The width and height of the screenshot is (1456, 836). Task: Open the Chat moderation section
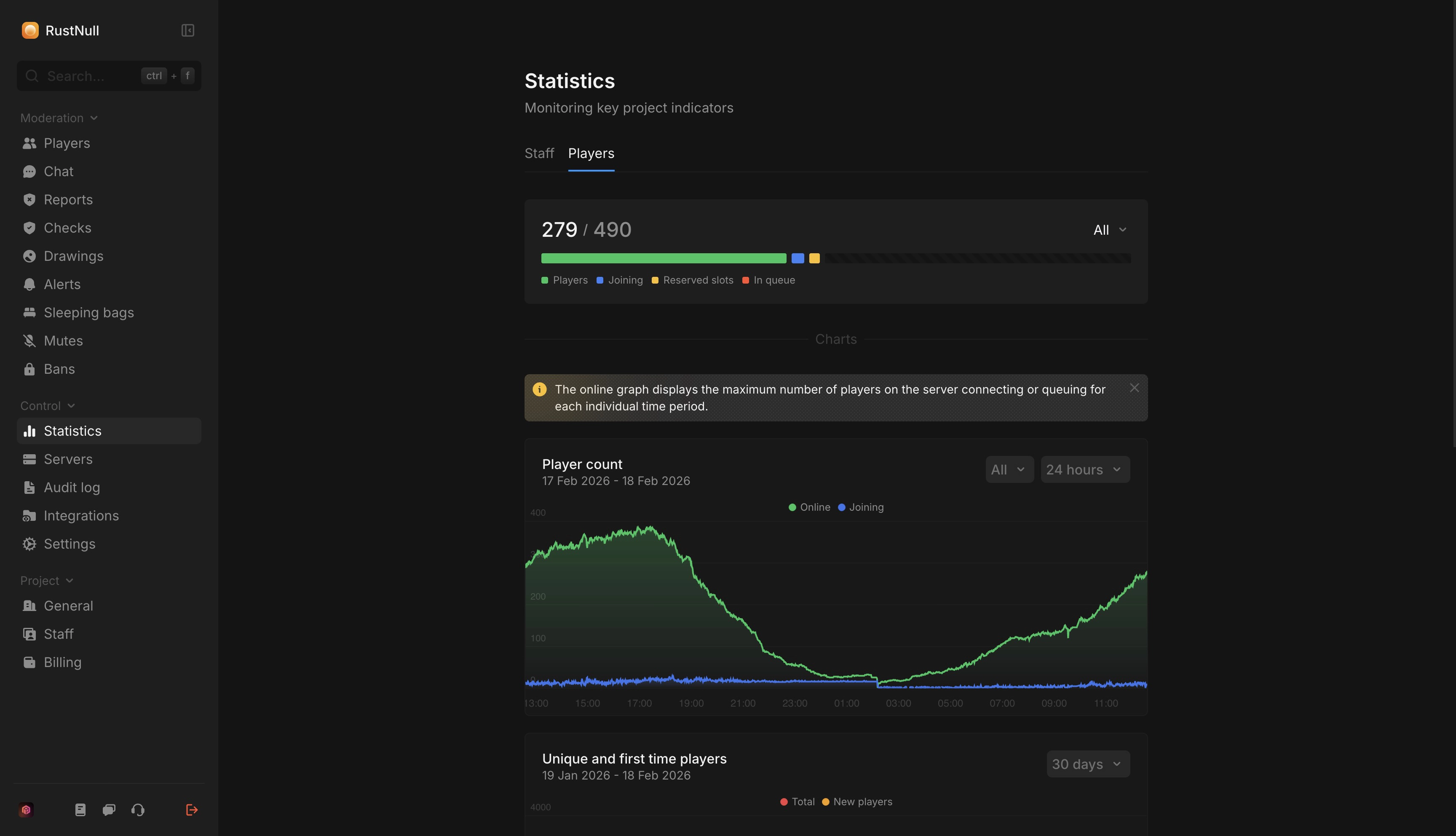pyautogui.click(x=59, y=171)
